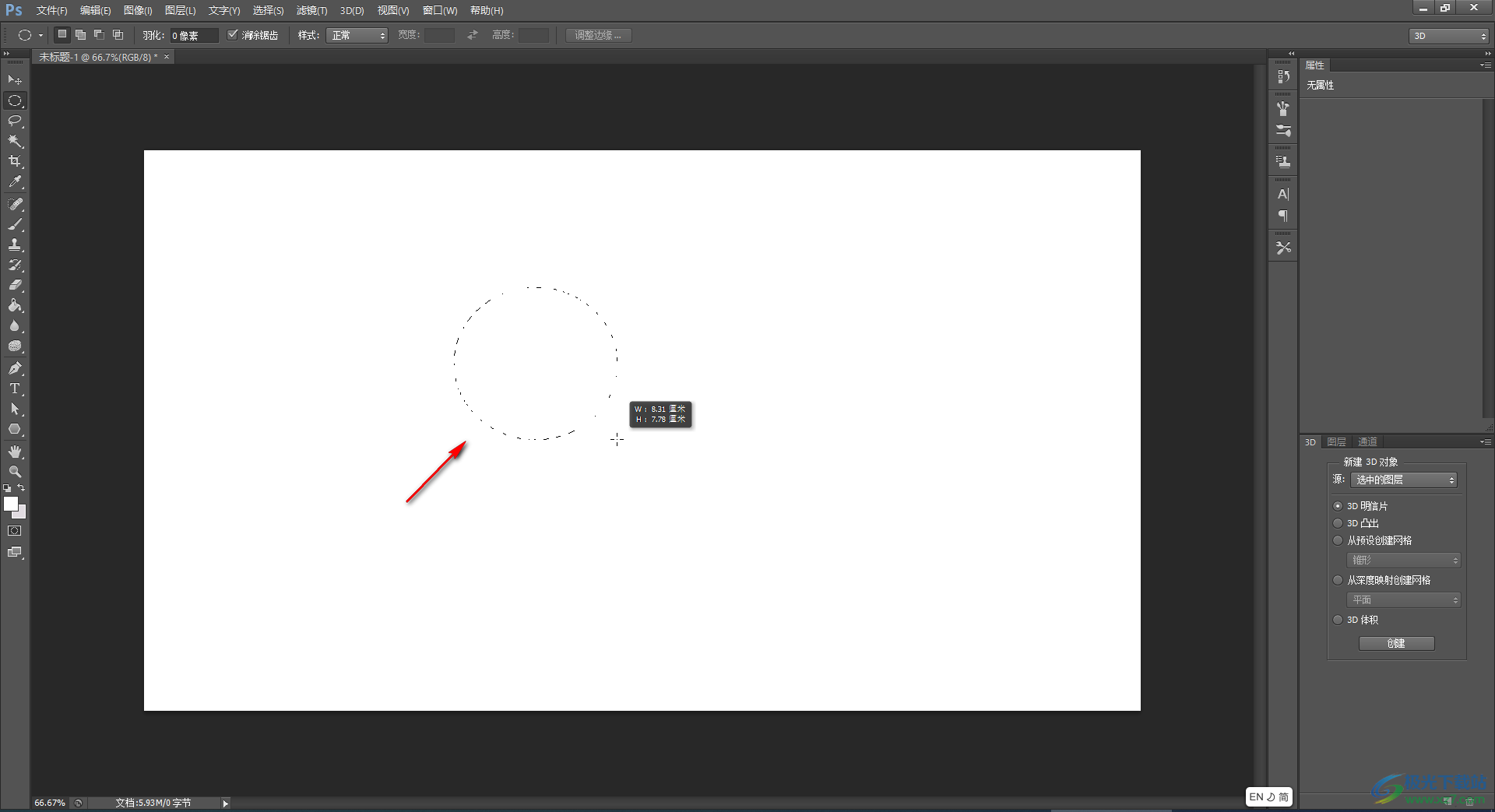Open the 锥形 mesh preset dropdown

coord(1404,561)
